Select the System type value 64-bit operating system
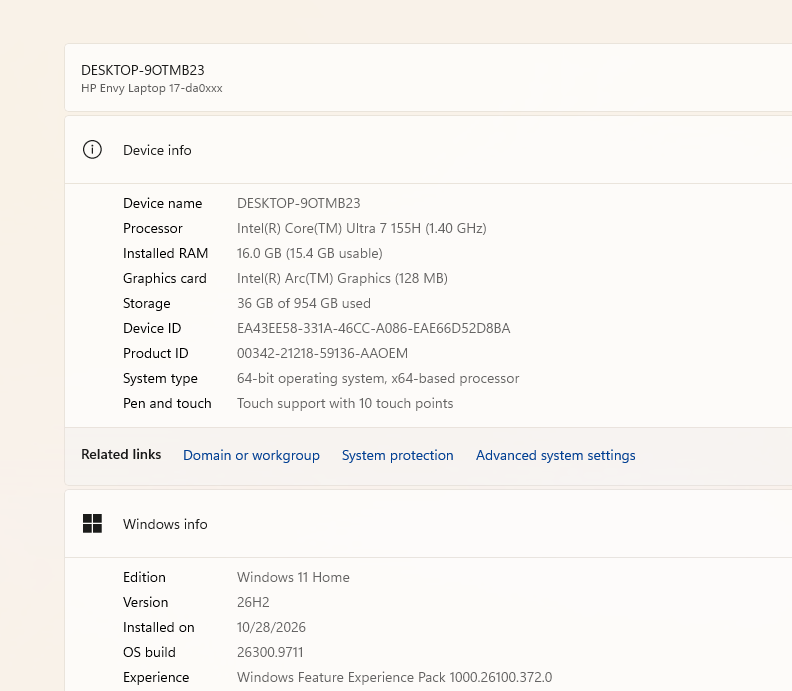This screenshot has height=691, width=792. coord(378,378)
